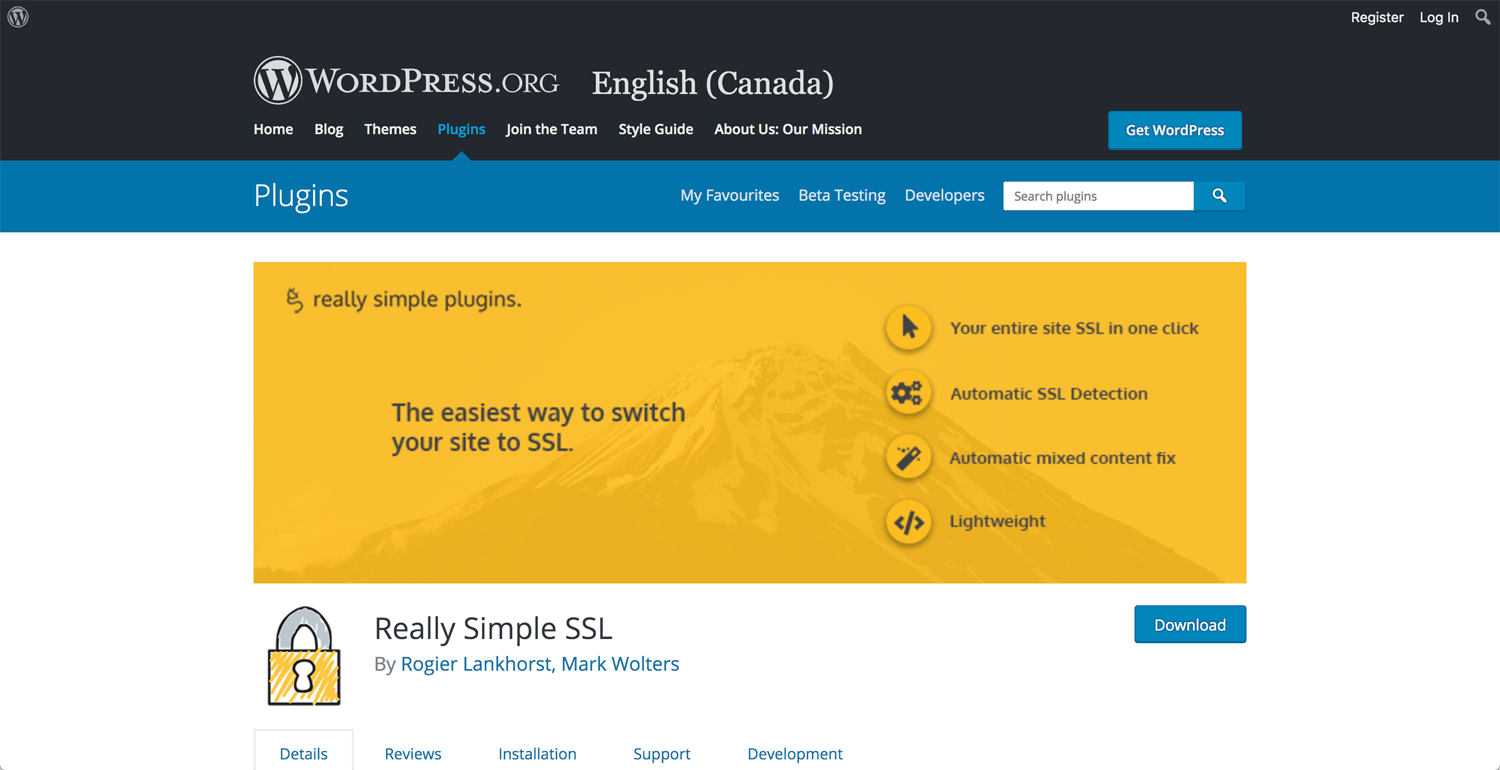Click "Automatic mixed content fix" text

[x=1062, y=458]
